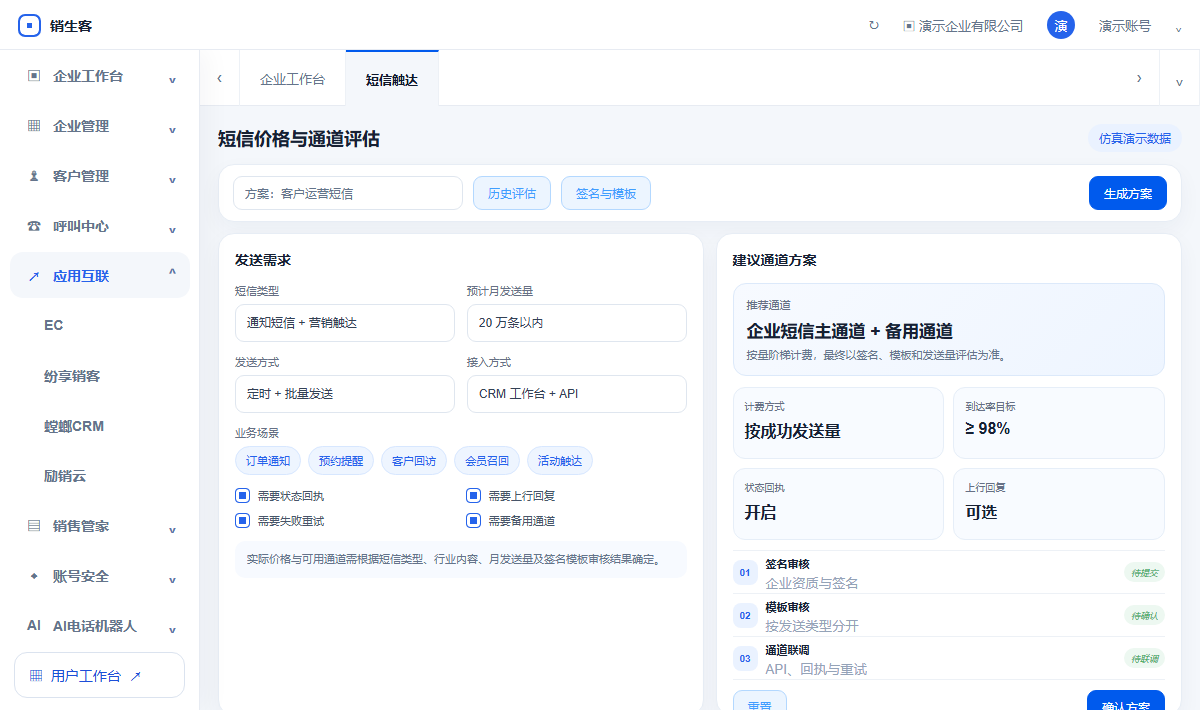1200x710 pixels.
Task: Click the 销生客 logo icon
Action: click(x=30, y=26)
